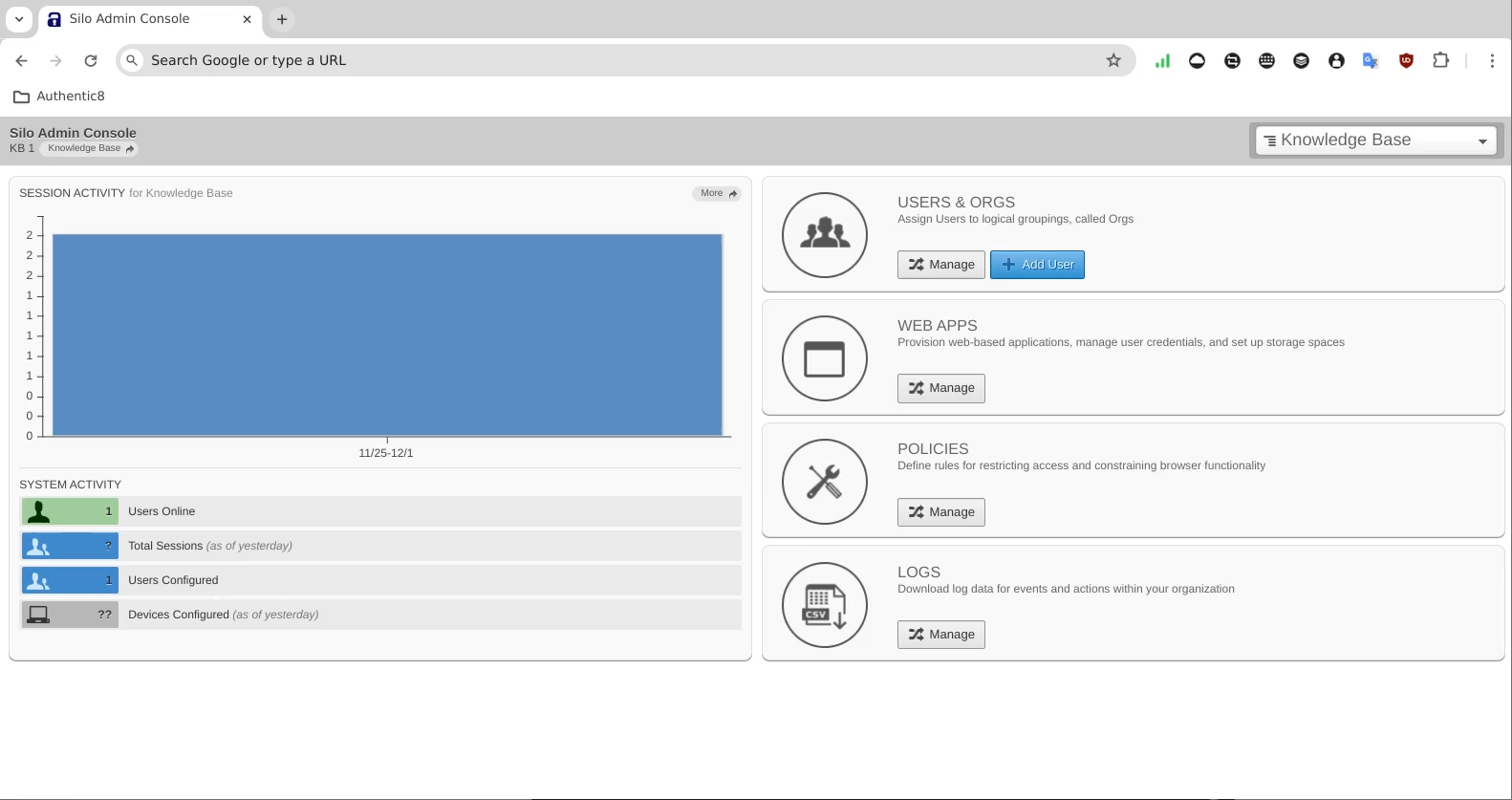Click the Silo Admin Console heading
This screenshot has width=1512, height=800.
click(x=73, y=133)
